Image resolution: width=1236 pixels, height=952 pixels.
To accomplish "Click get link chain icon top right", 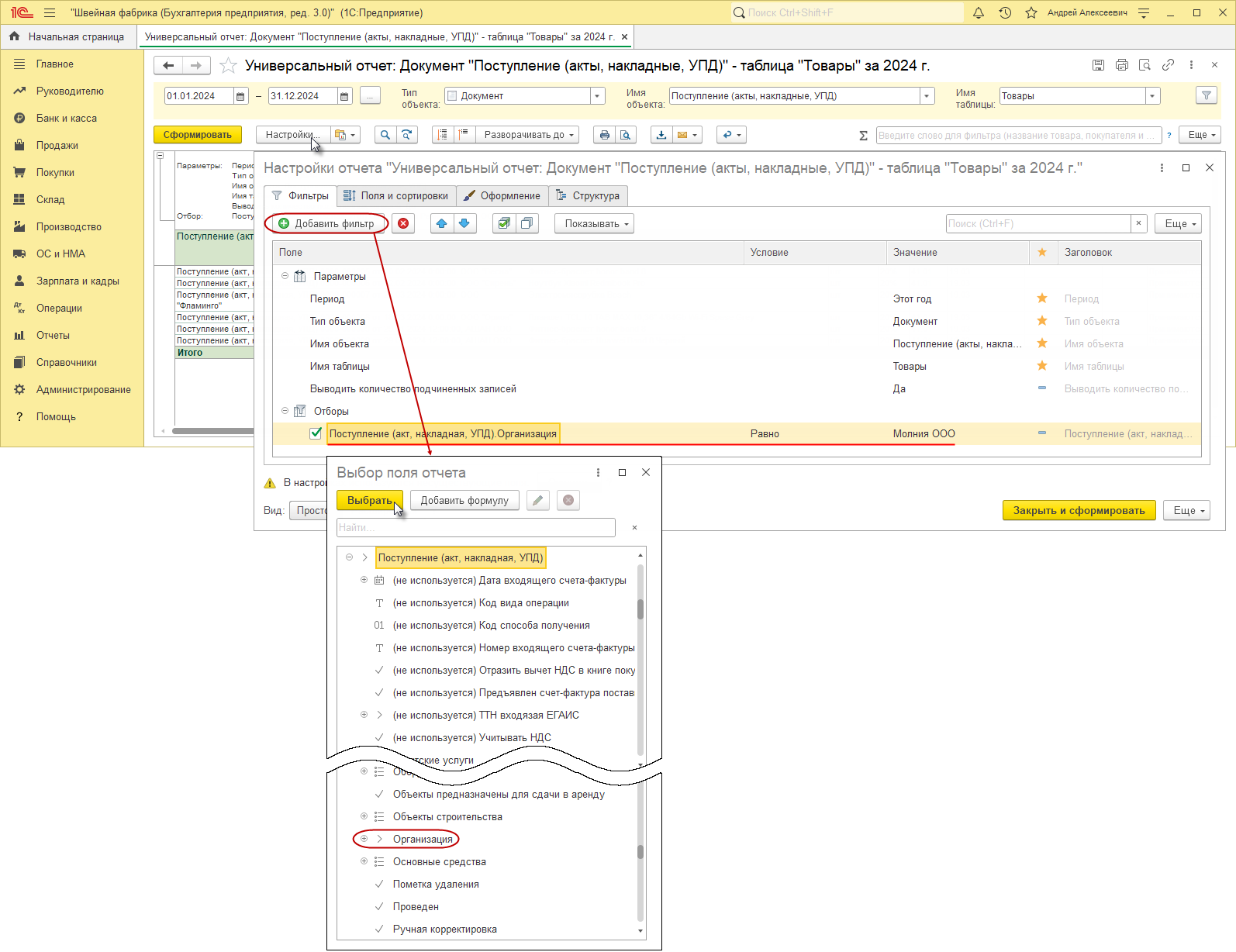I will pos(1168,65).
